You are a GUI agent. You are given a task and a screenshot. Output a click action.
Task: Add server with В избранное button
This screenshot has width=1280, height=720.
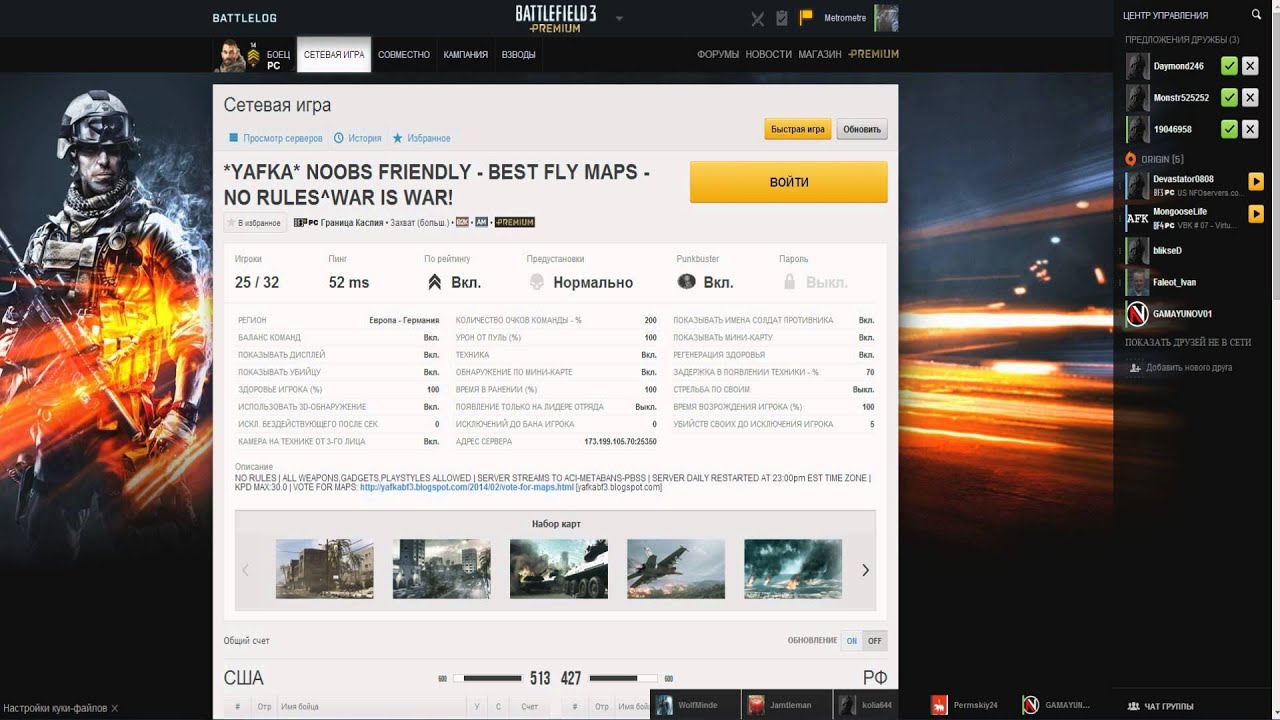coord(254,222)
